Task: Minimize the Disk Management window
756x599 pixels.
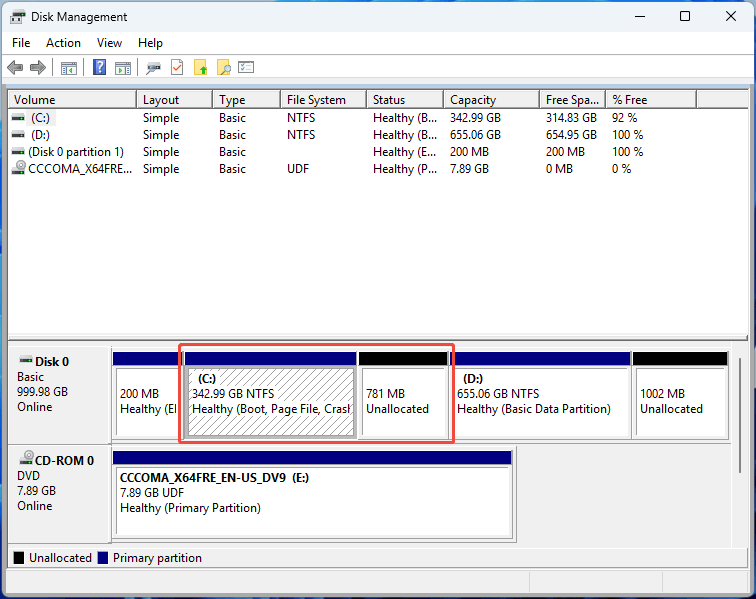Action: click(640, 16)
